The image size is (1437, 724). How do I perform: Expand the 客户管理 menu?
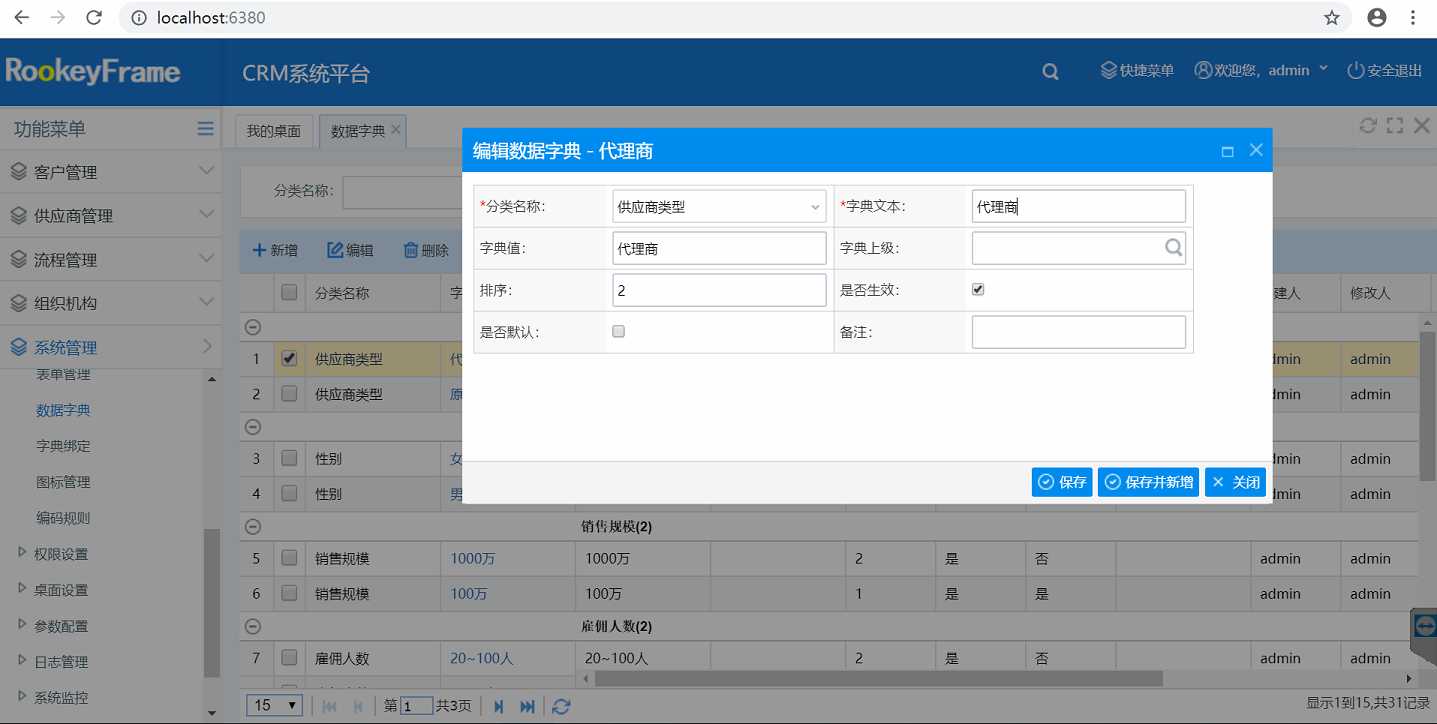tap(110, 171)
